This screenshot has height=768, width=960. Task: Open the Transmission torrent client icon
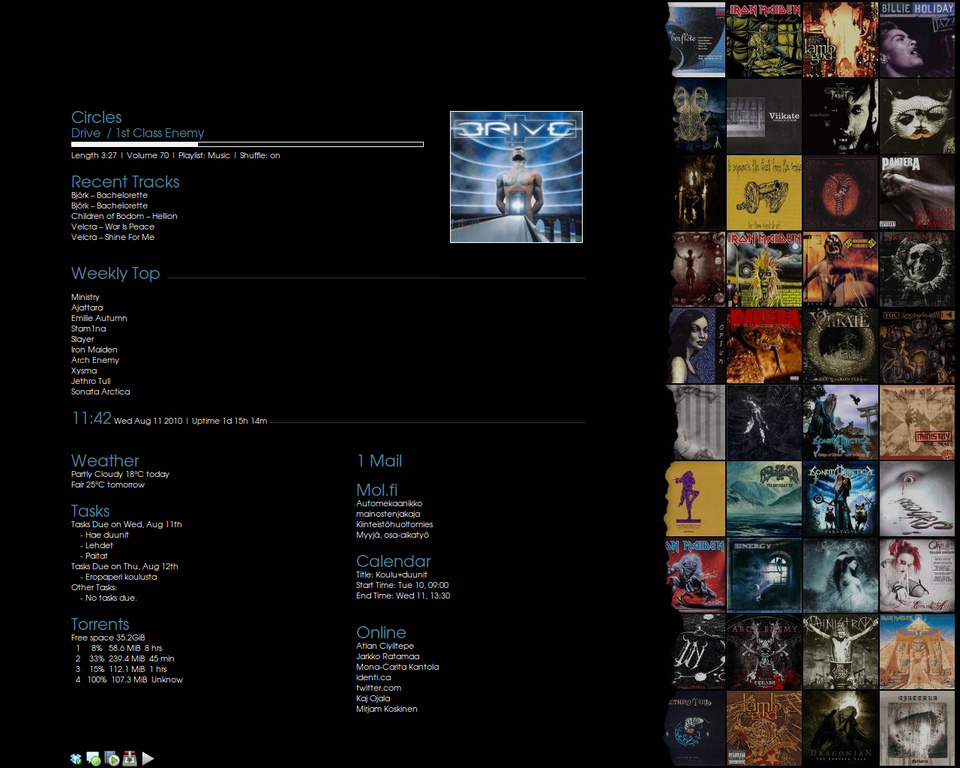pos(130,759)
